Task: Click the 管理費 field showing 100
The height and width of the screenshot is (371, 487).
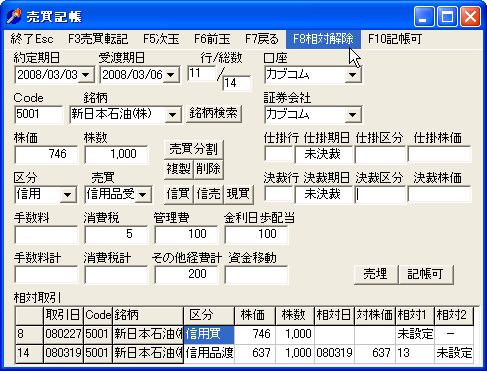Action: [186, 235]
